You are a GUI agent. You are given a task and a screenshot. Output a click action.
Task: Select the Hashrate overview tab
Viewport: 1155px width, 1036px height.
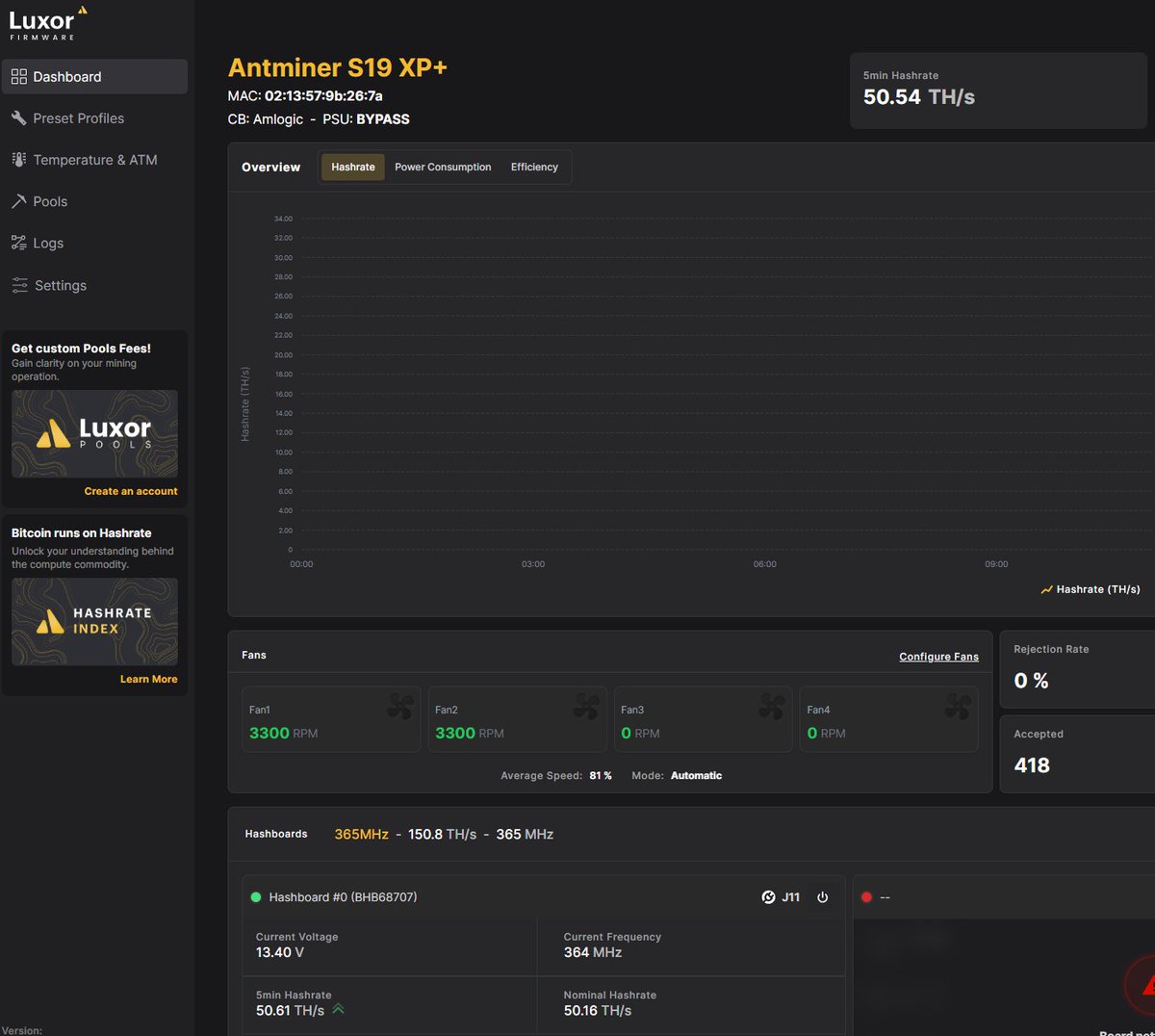tap(353, 168)
